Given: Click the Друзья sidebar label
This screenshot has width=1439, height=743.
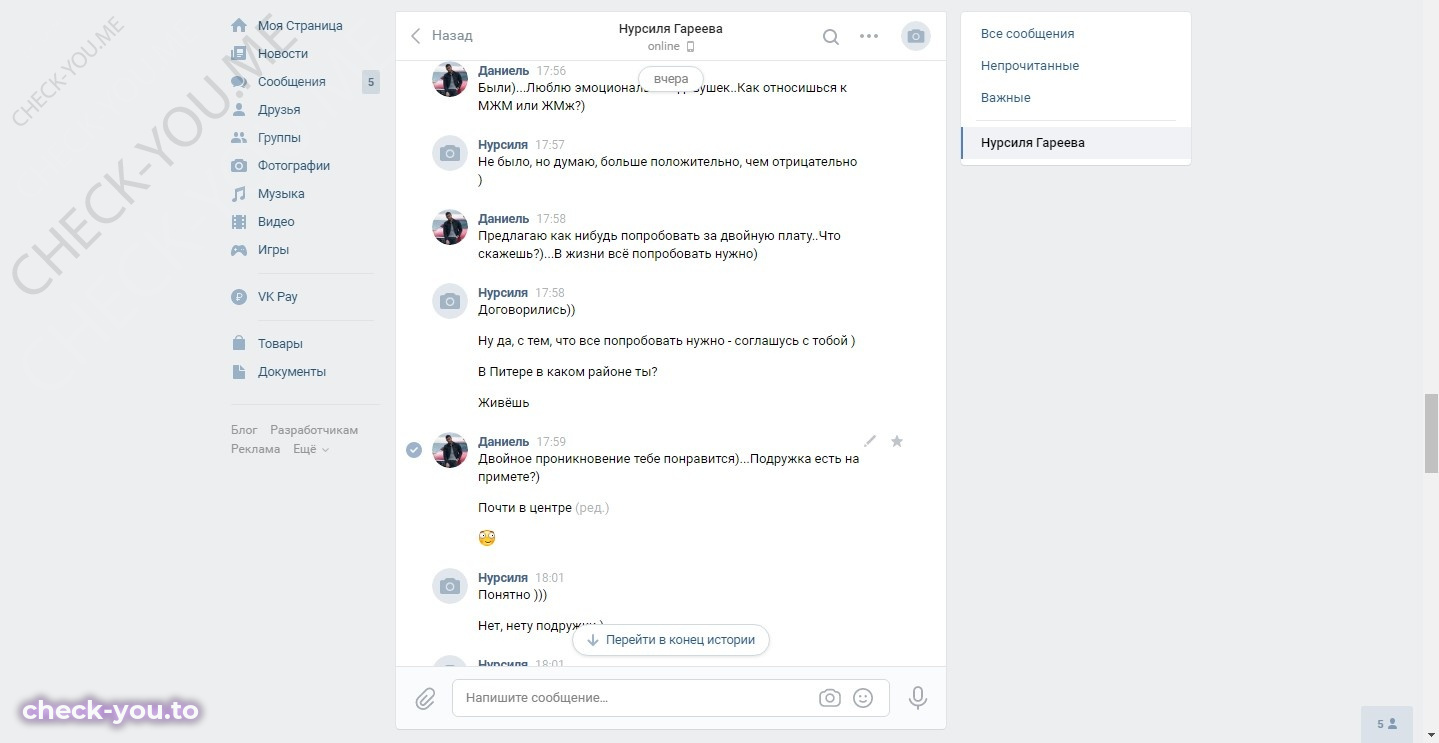Looking at the screenshot, I should pos(279,110).
